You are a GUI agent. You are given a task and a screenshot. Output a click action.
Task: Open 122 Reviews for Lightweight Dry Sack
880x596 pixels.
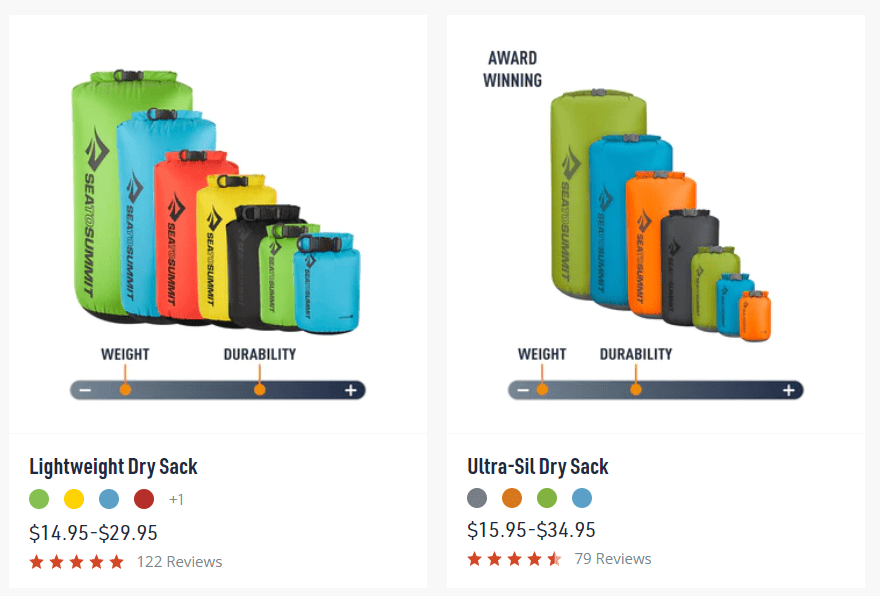180,562
